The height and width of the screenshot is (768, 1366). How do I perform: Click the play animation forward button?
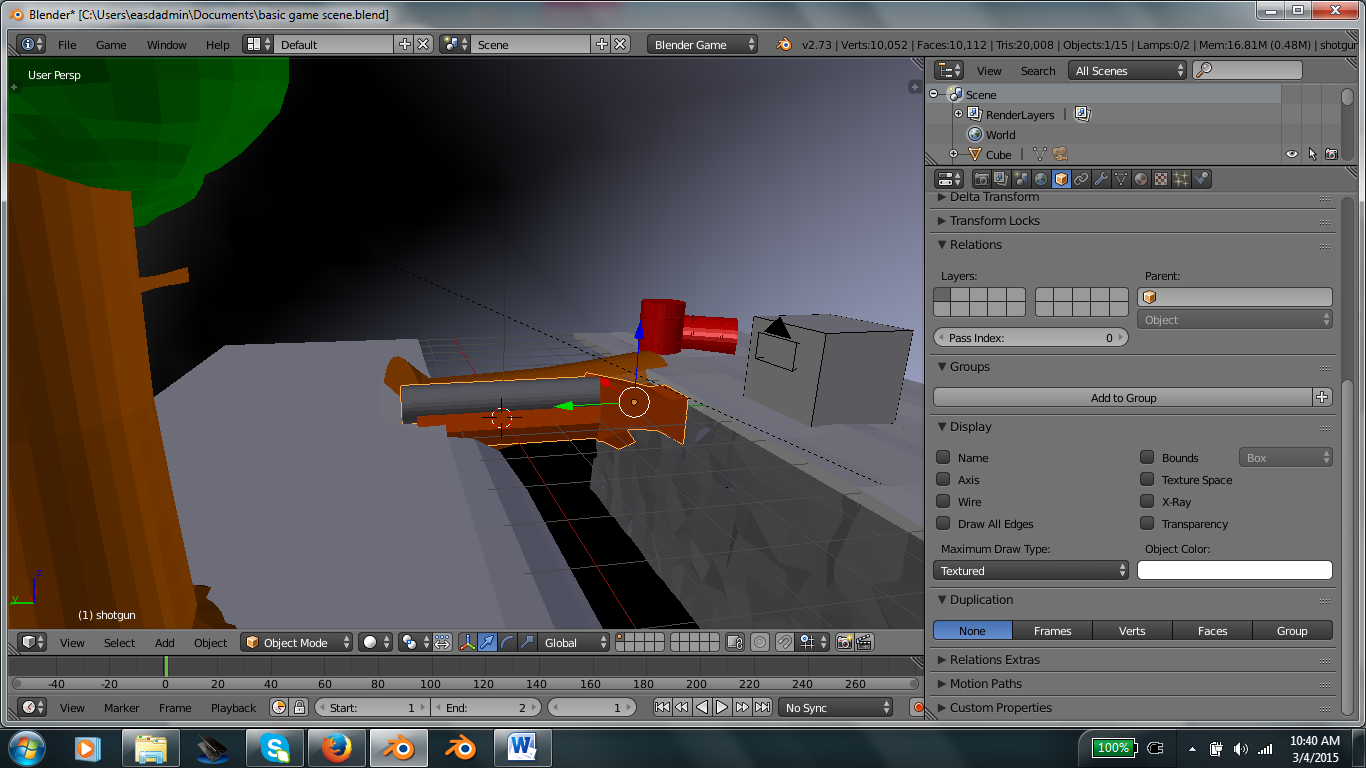tap(722, 707)
